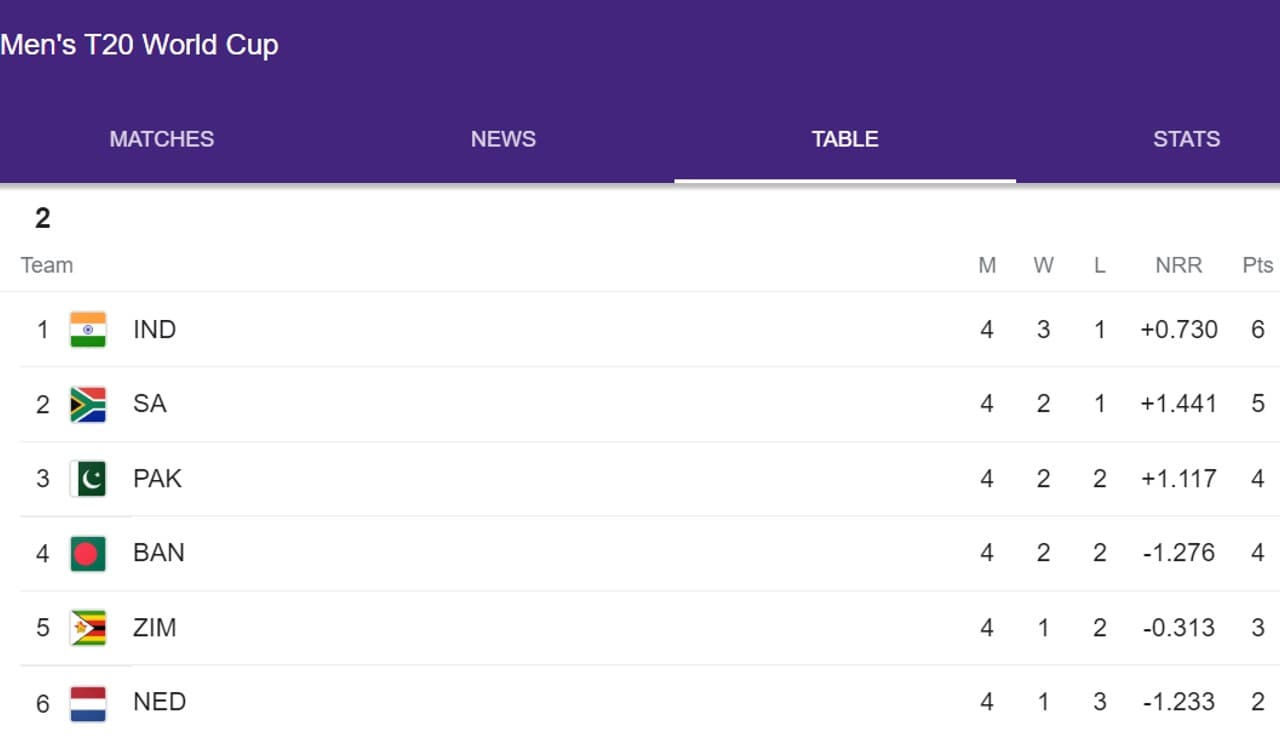Viewport: 1280px width, 738px height.
Task: Click the Men's T20 World Cup title
Action: tap(140, 45)
